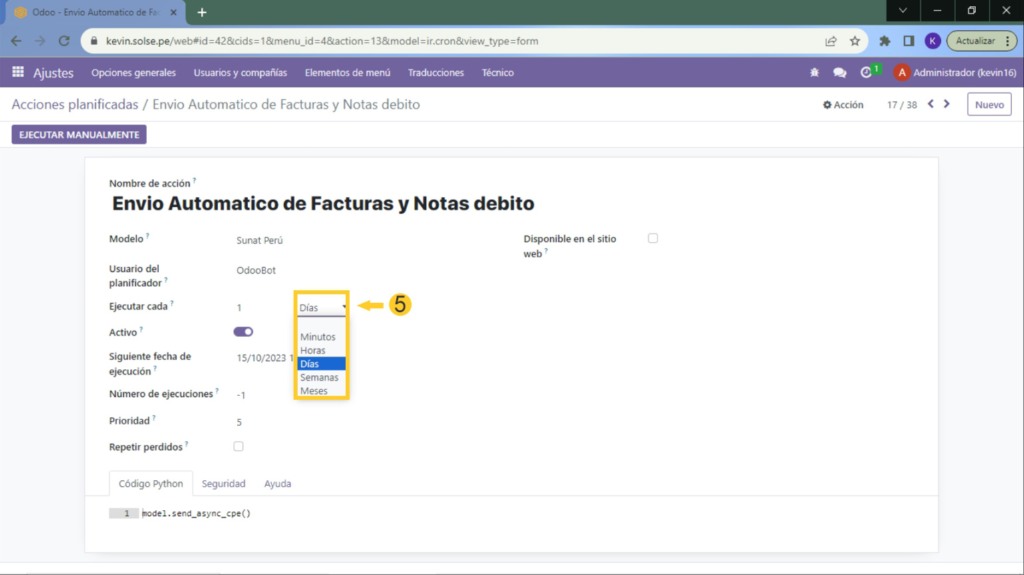Click the Nuevo button
1024x575 pixels.
click(x=988, y=104)
